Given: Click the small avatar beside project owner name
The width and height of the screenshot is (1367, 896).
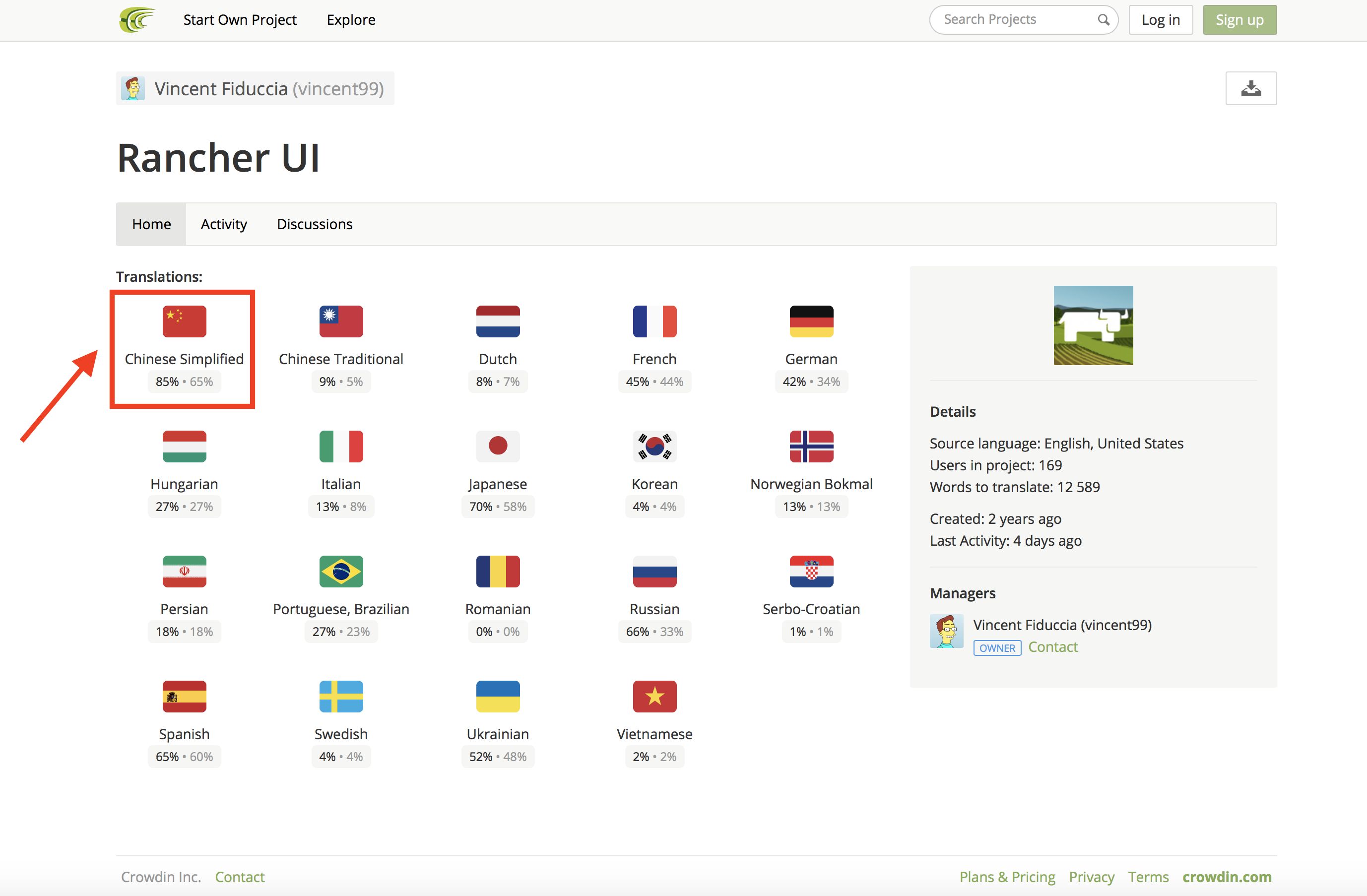Looking at the screenshot, I should point(132,88).
